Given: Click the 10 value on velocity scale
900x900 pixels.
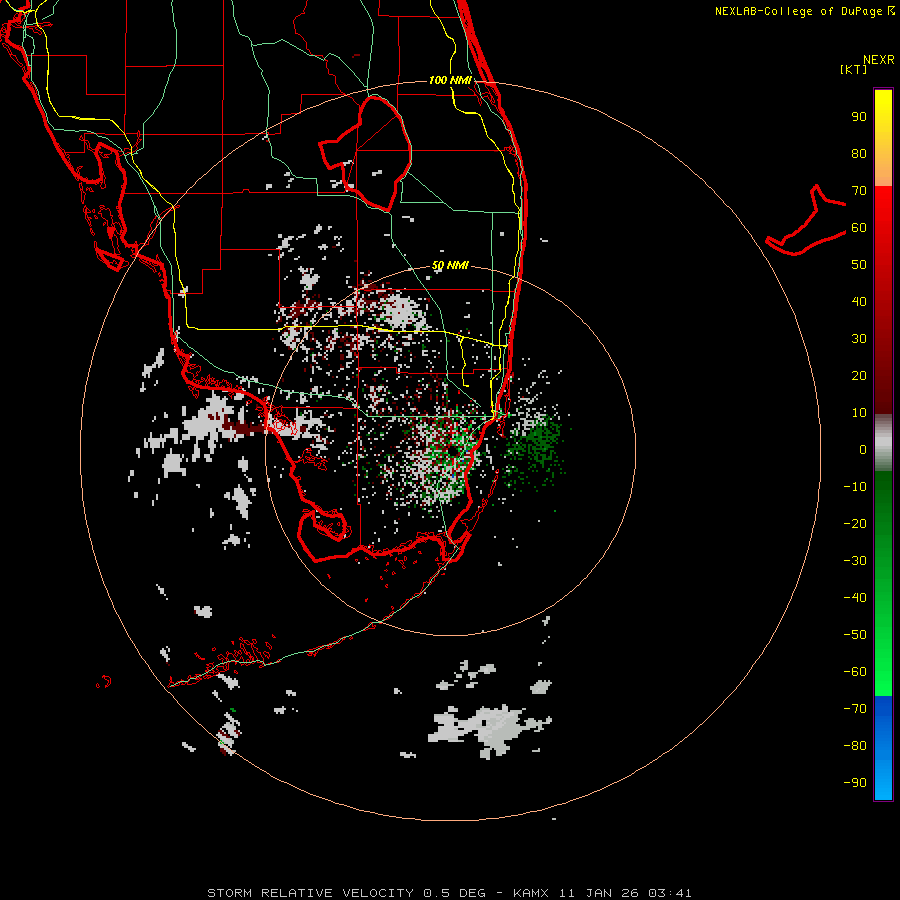Looking at the screenshot, I should (x=859, y=413).
